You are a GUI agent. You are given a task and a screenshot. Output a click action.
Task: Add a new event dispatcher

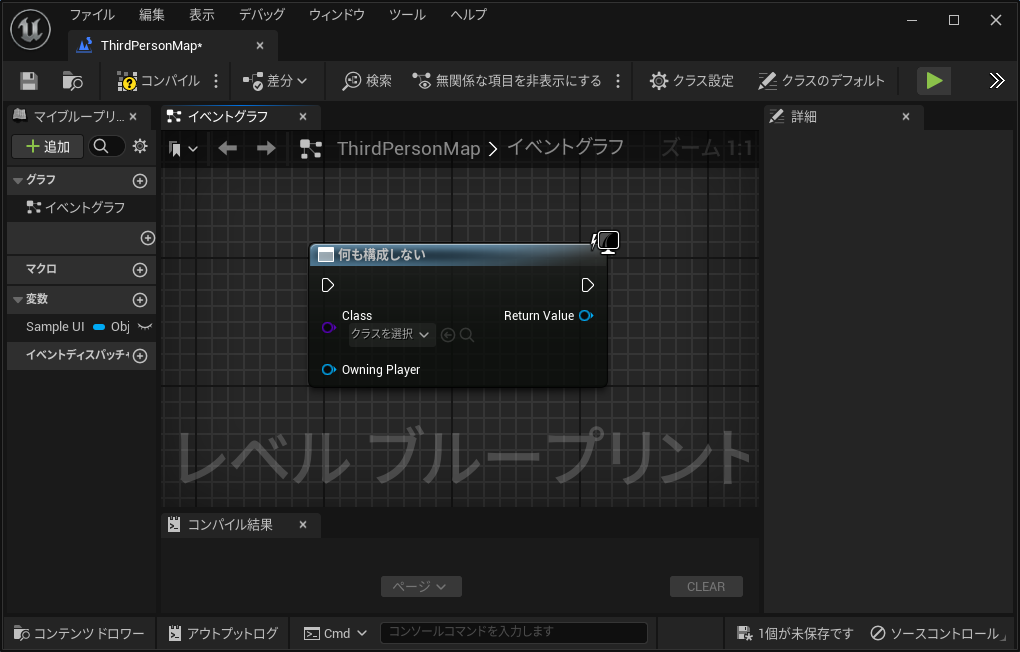click(x=140, y=356)
